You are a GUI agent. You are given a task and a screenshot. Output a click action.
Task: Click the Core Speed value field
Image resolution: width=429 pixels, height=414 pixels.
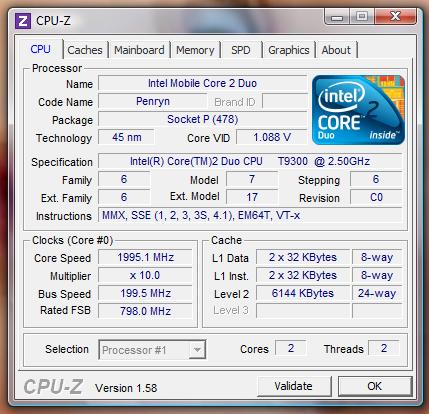point(145,257)
